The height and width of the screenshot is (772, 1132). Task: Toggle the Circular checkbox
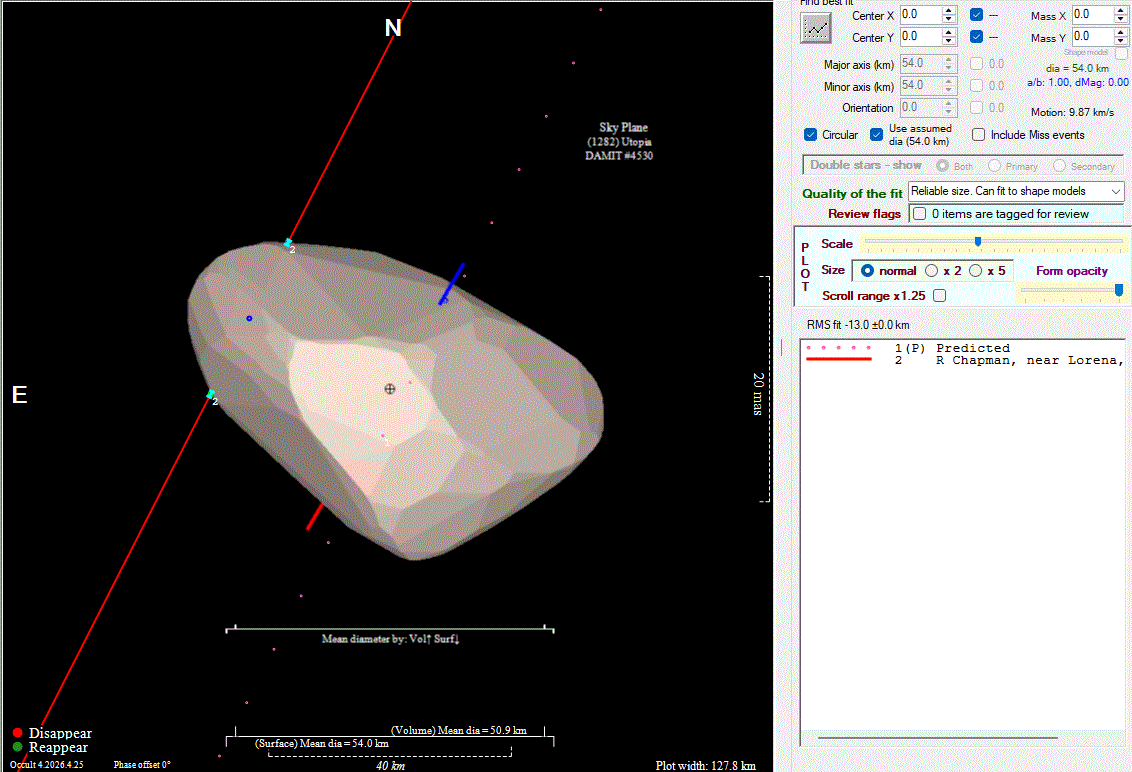click(x=810, y=134)
